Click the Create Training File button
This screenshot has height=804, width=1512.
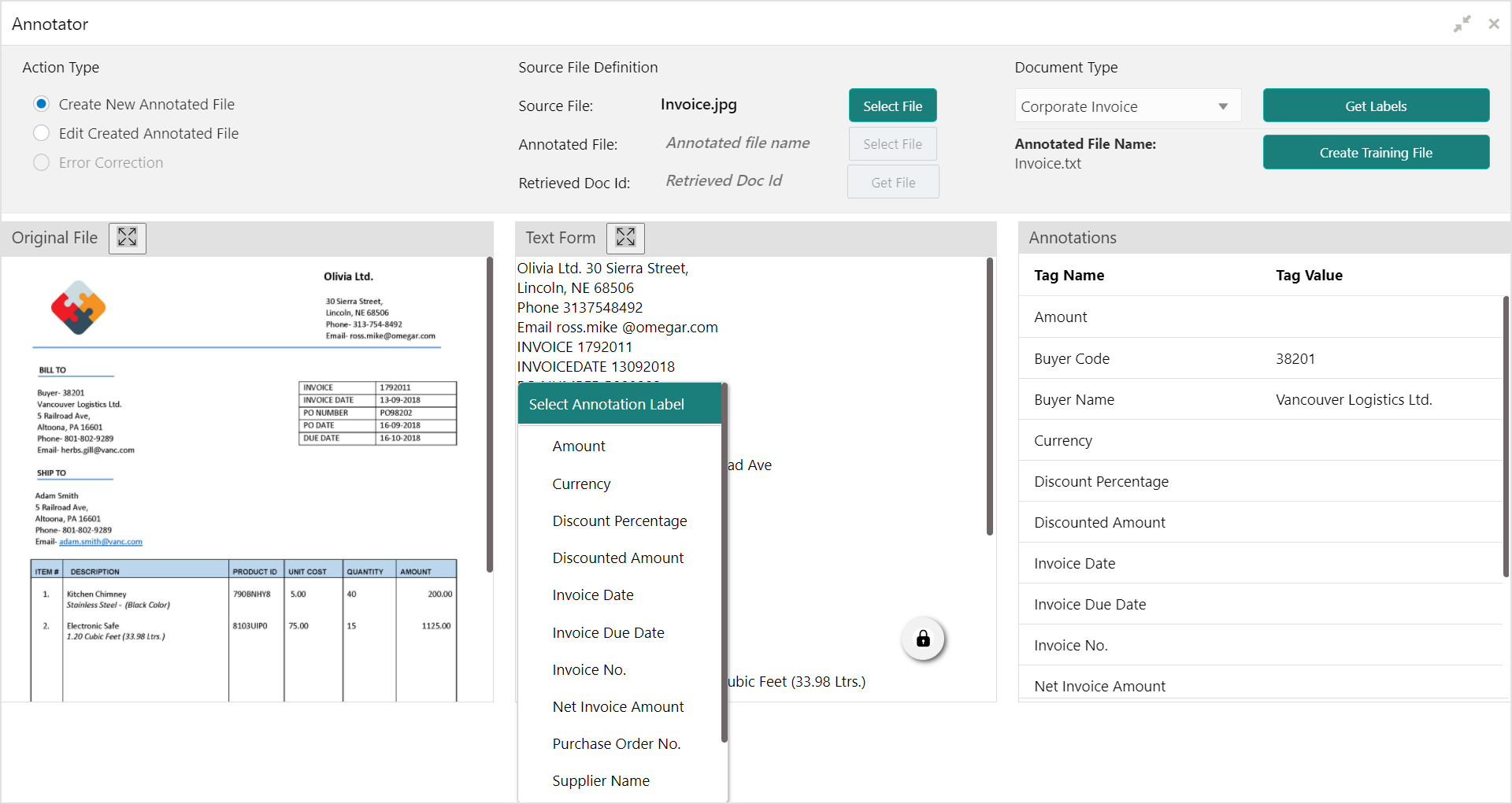(x=1376, y=152)
